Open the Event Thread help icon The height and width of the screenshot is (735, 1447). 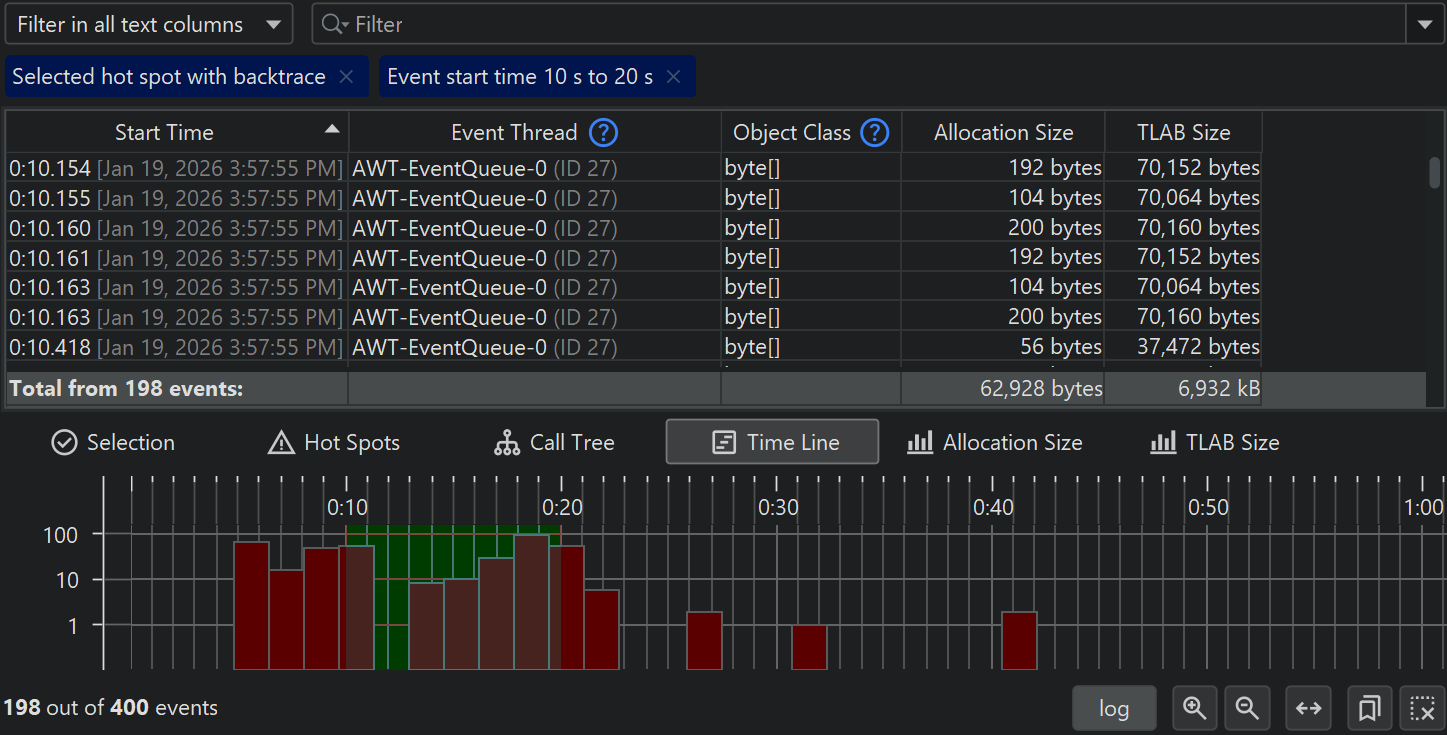[603, 132]
